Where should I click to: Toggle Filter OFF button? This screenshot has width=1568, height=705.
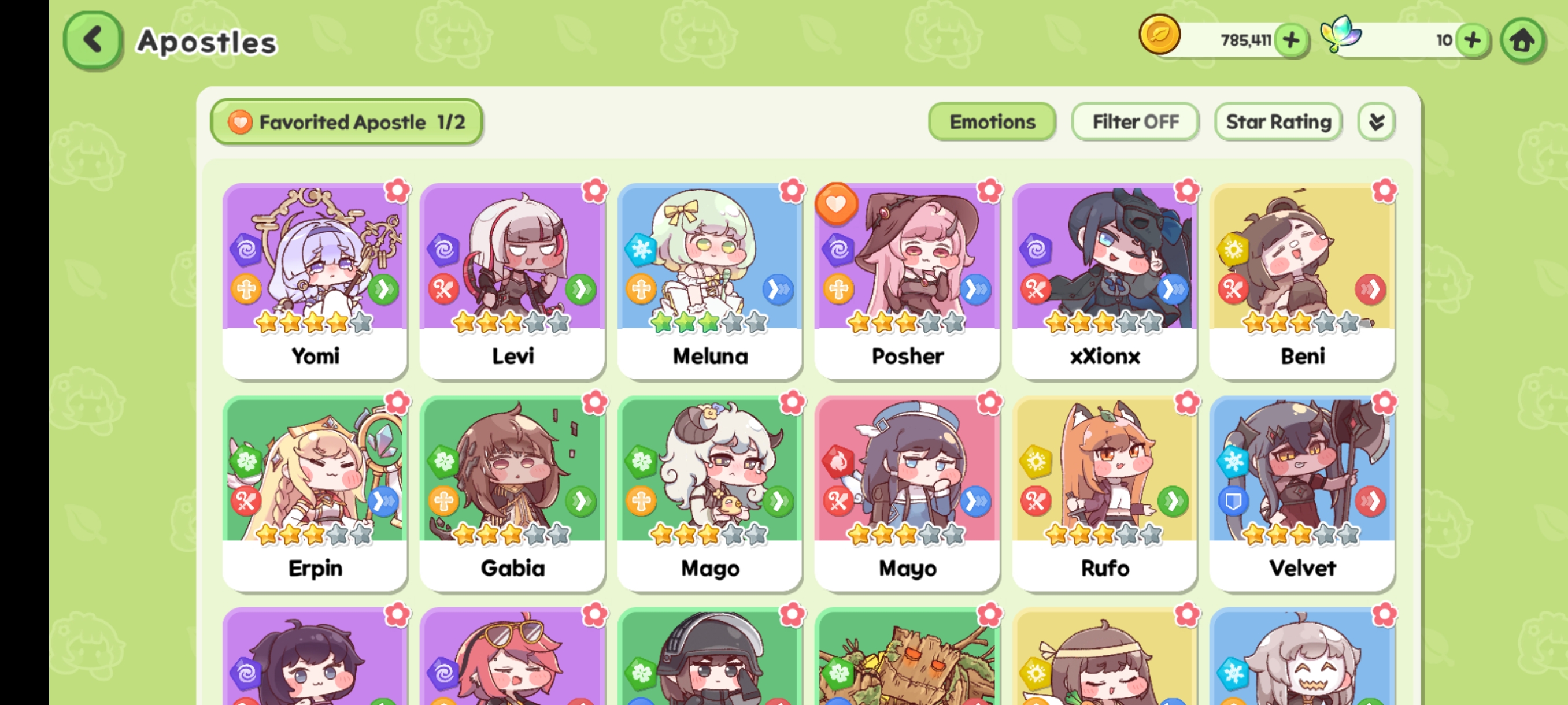(x=1135, y=122)
